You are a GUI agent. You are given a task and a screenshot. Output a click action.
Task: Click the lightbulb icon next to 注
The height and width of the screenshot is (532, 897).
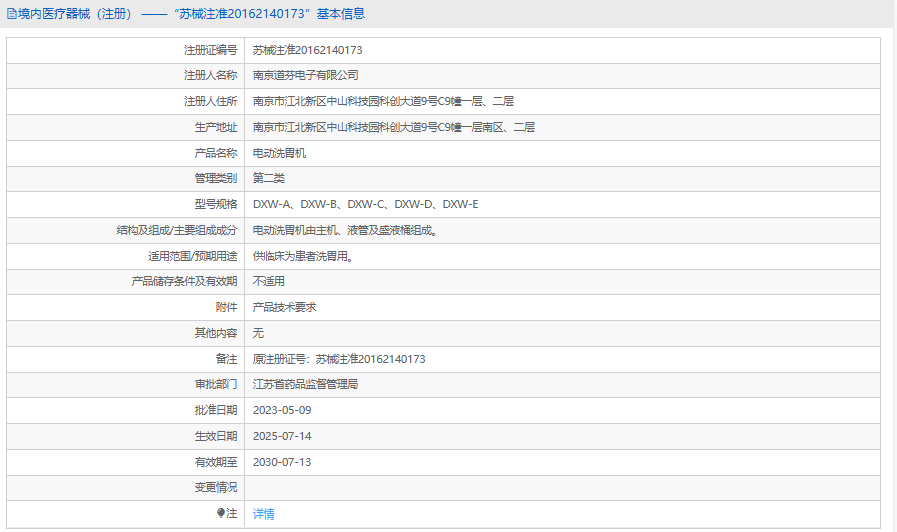[x=221, y=513]
